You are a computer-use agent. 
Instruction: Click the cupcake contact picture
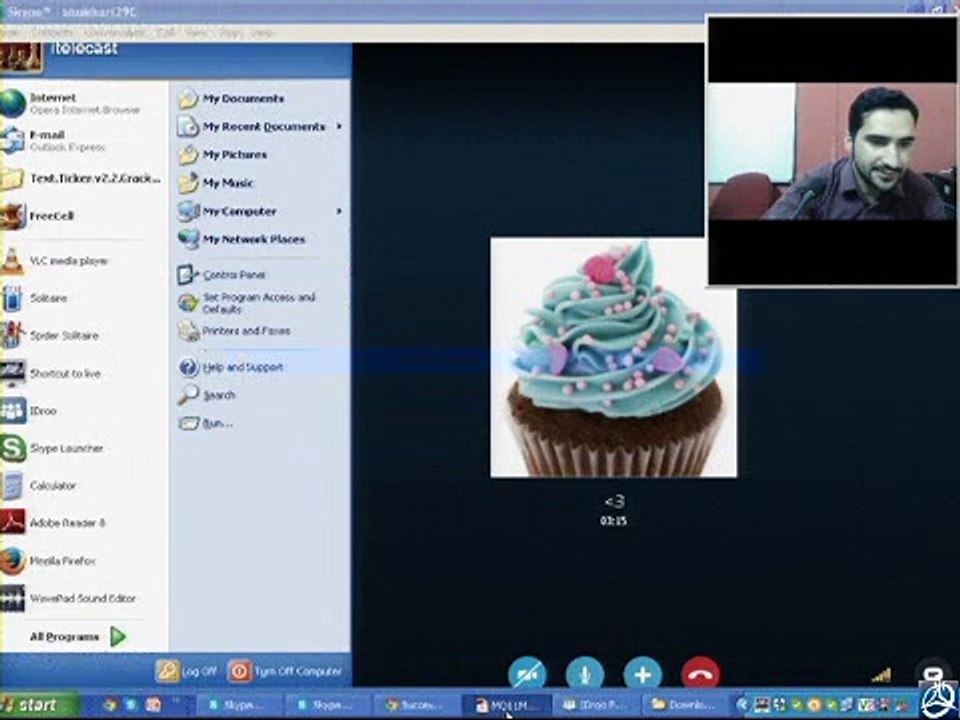pos(613,357)
